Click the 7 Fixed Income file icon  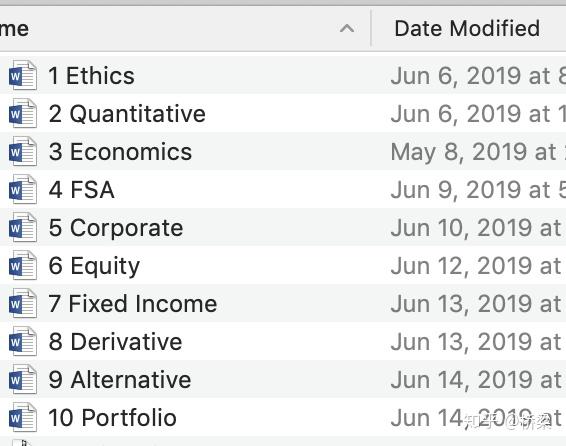23,303
